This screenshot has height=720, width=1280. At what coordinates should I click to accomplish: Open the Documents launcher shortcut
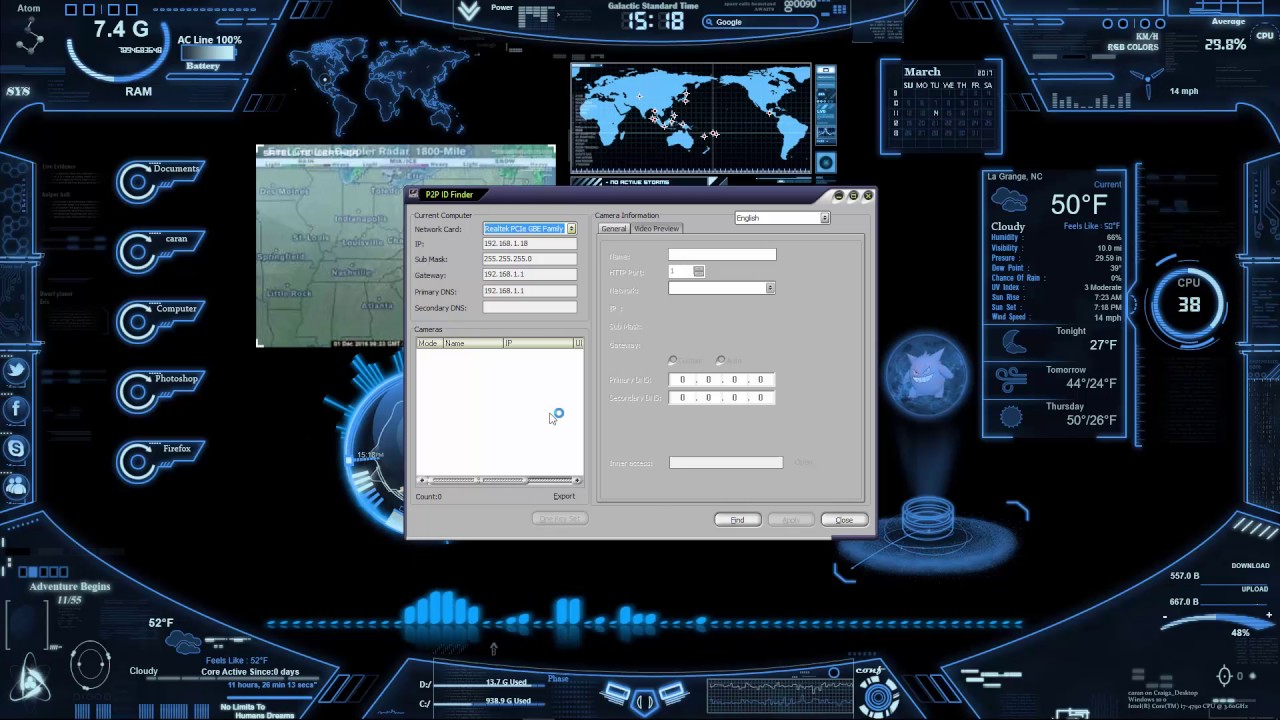[160, 180]
